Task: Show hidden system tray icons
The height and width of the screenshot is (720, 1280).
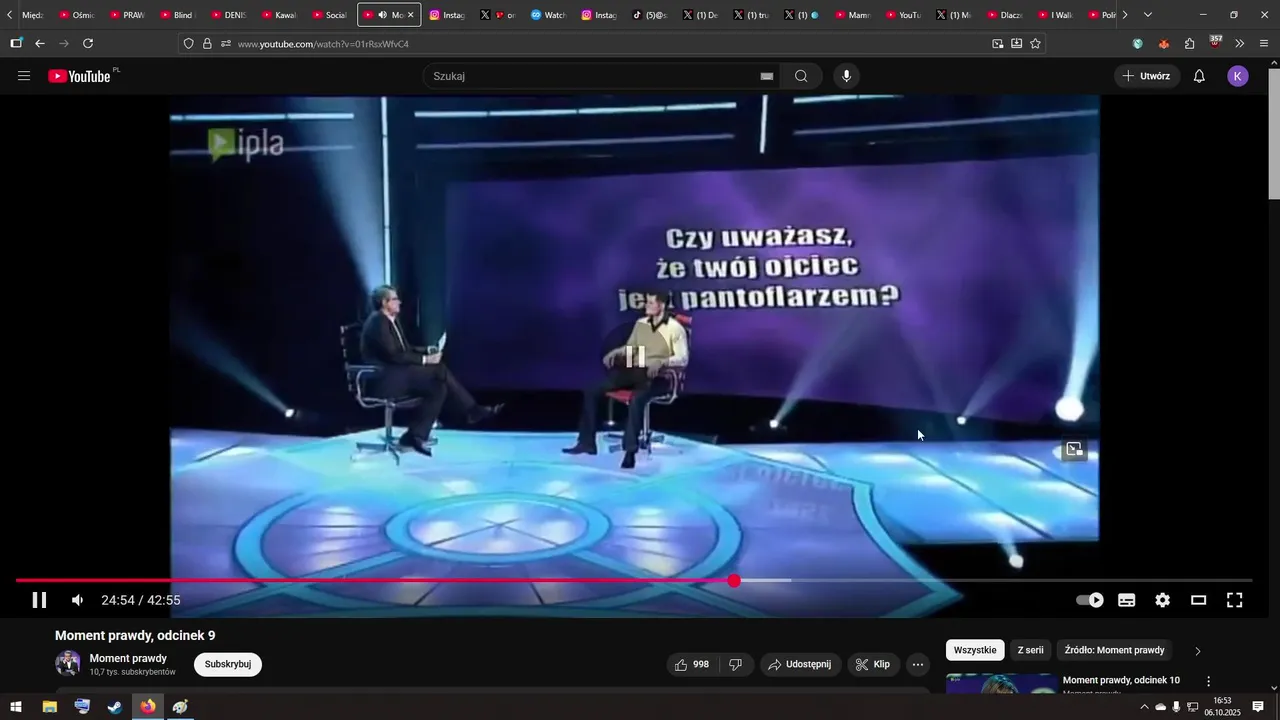Action: click(x=1144, y=706)
